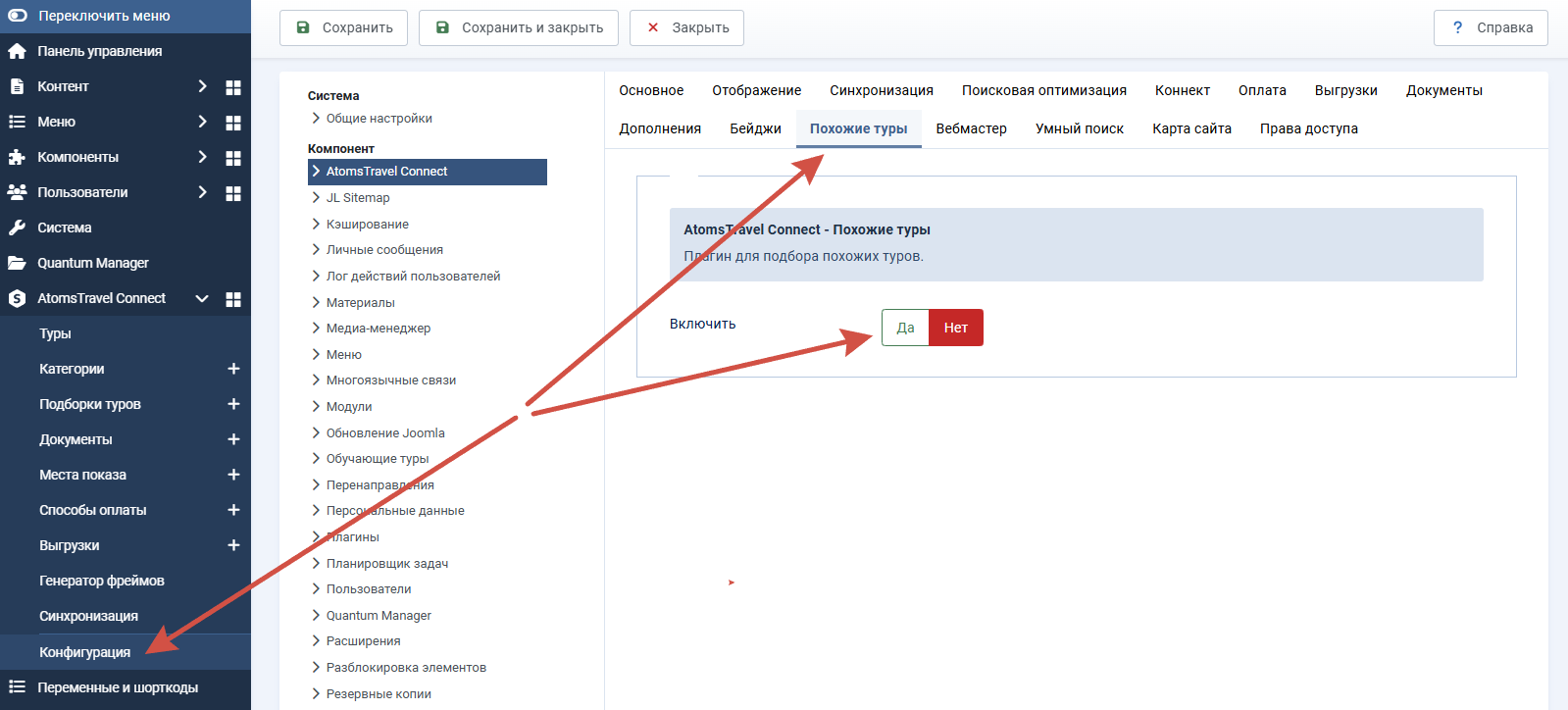Image resolution: width=1568 pixels, height=710 pixels.
Task: Select Расширения in the component list
Action: 363,641
